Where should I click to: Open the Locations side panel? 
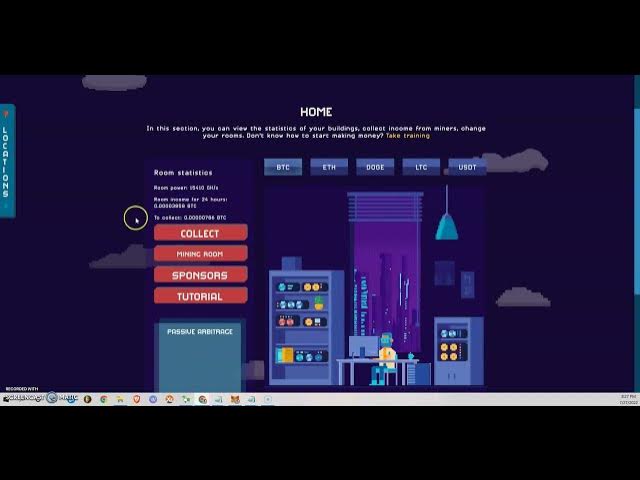point(7,161)
